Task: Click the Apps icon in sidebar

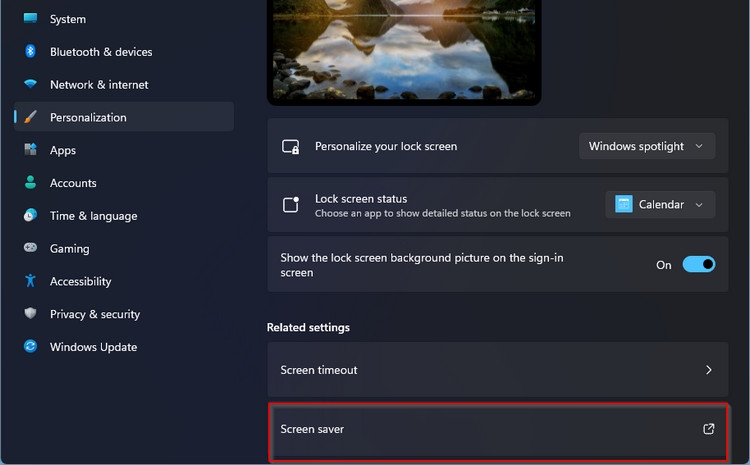Action: (x=31, y=150)
